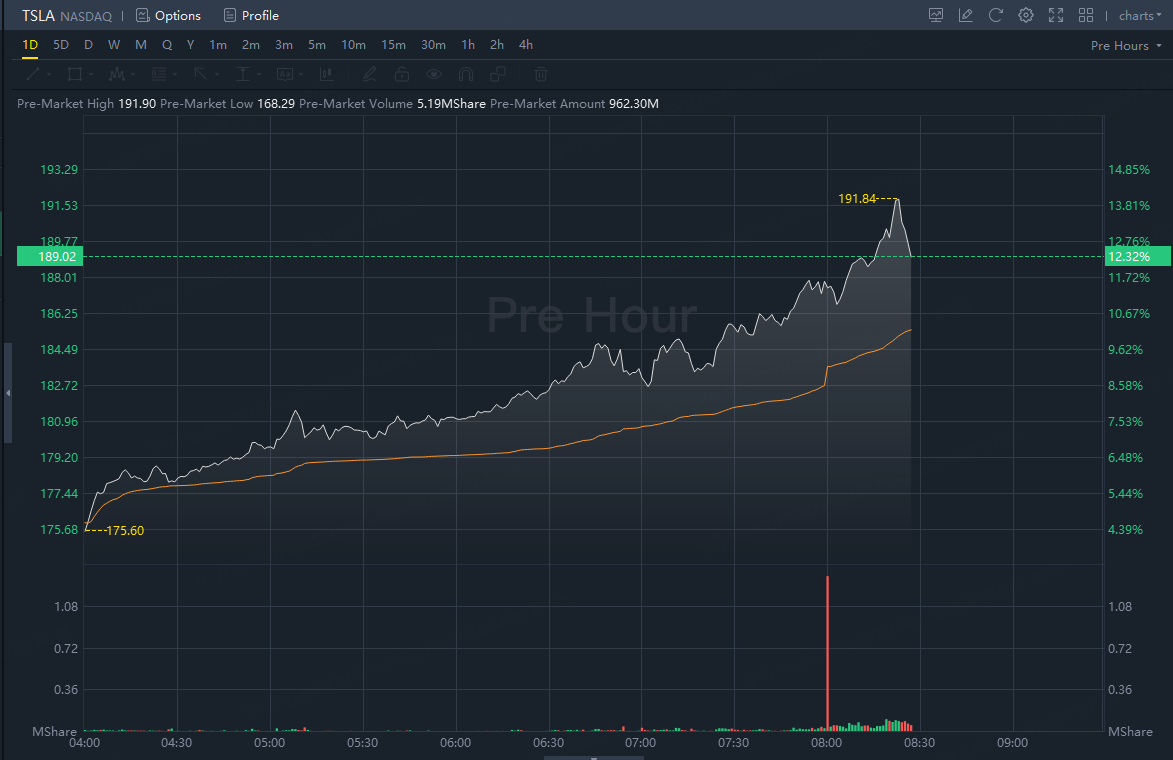Select the rectangle shape drawing tool
This screenshot has height=760, width=1173.
pos(75,74)
